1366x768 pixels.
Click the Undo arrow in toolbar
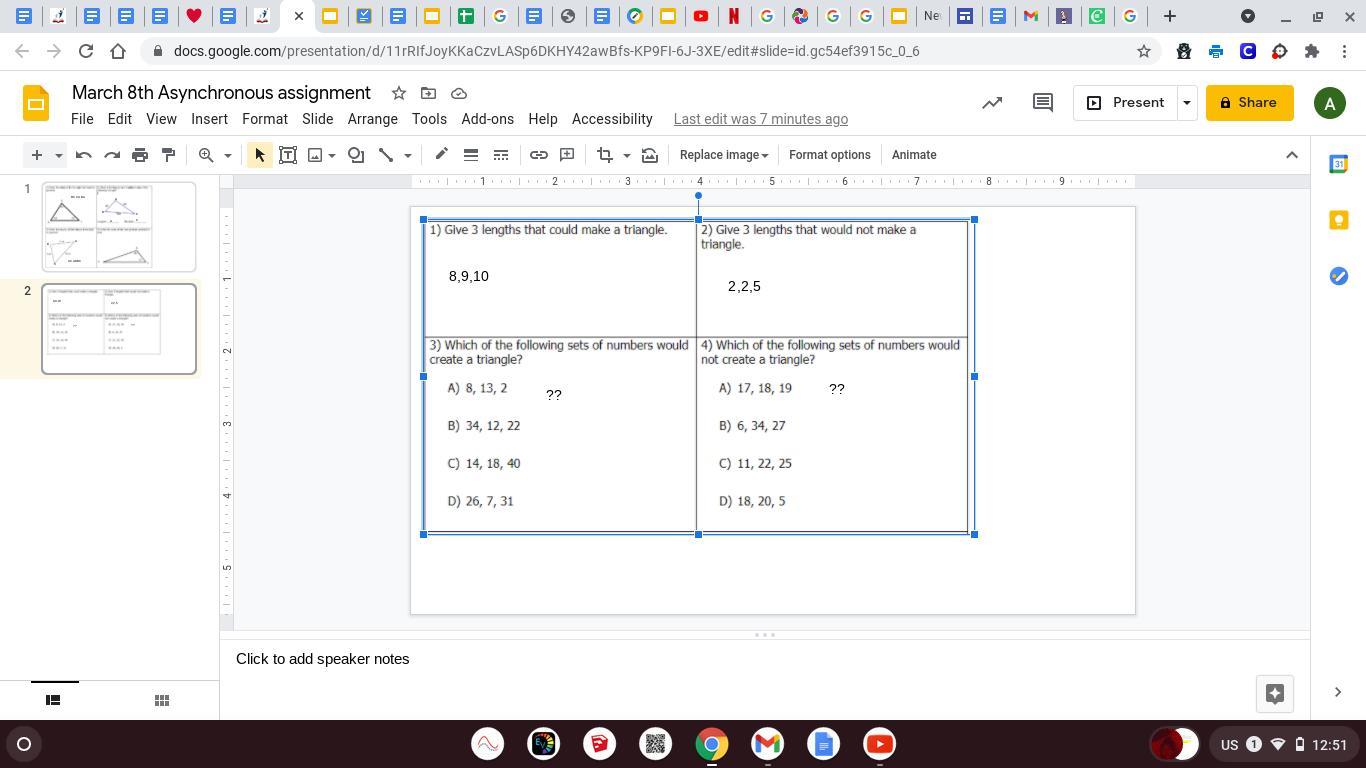pyautogui.click(x=84, y=155)
